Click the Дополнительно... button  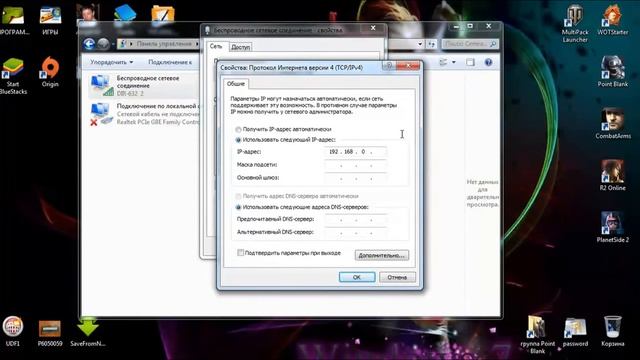pyautogui.click(x=382, y=256)
